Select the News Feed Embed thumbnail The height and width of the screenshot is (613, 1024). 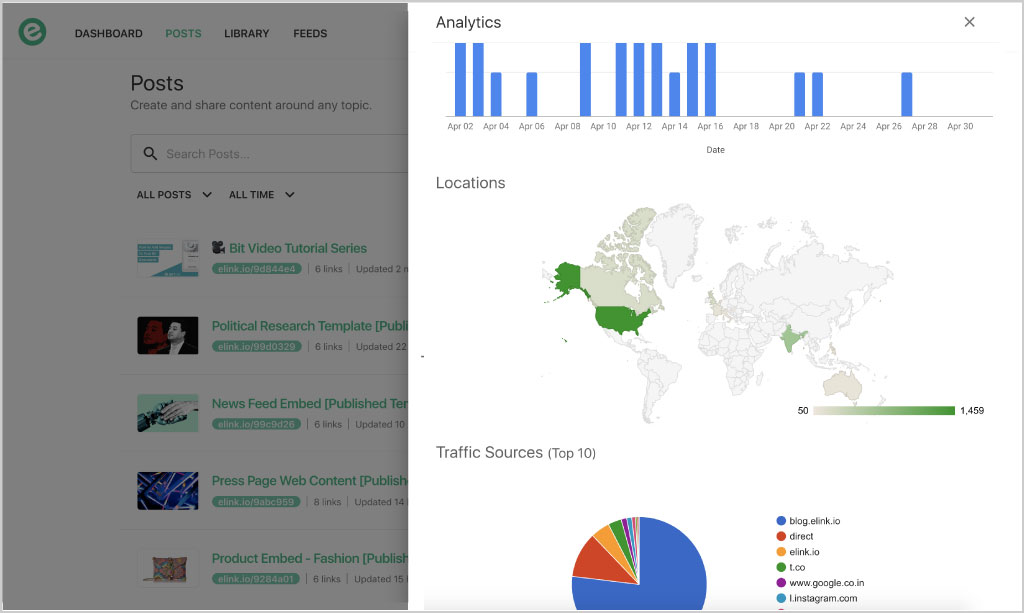[x=168, y=413]
